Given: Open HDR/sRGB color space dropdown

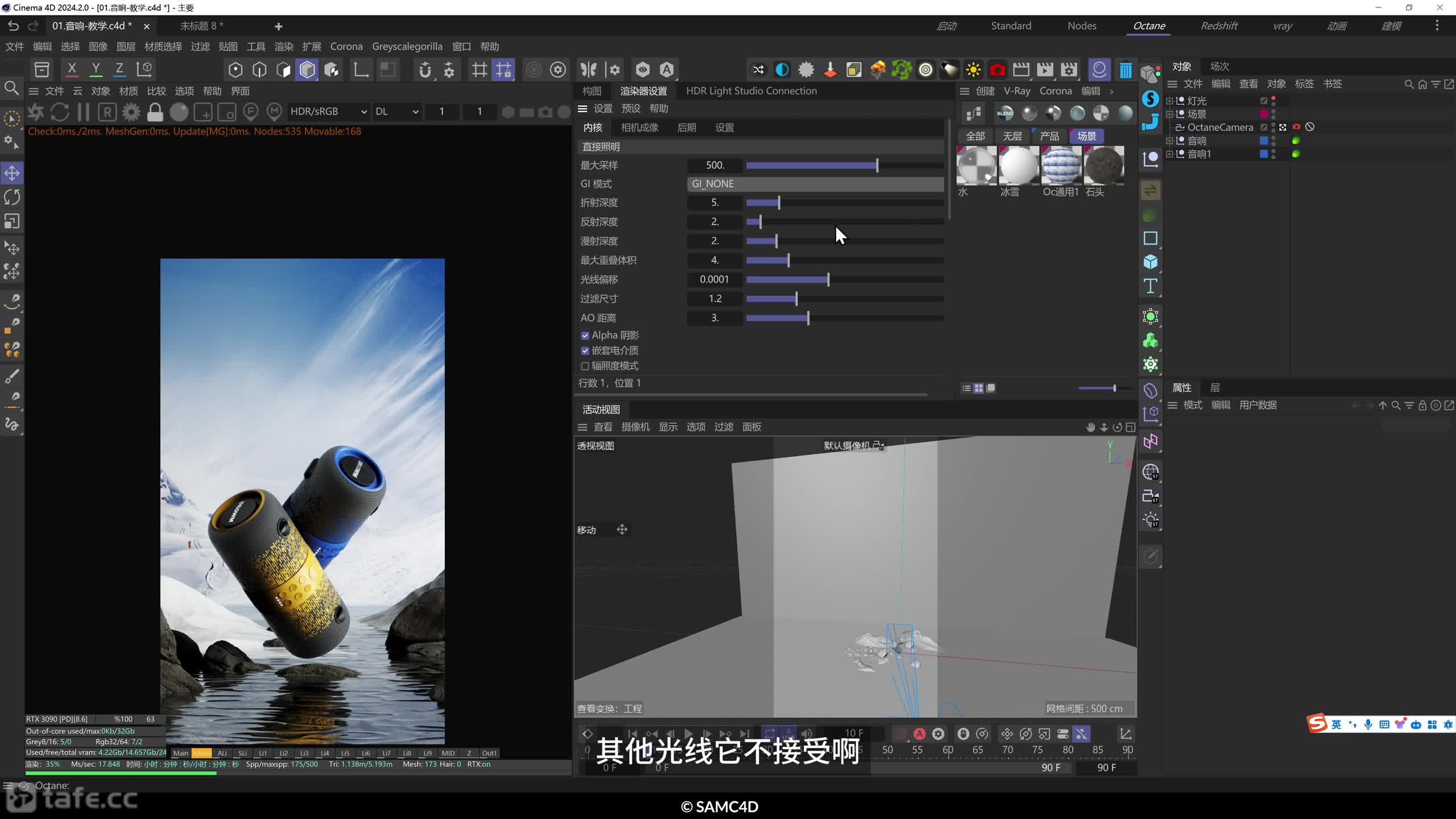Looking at the screenshot, I should click(x=328, y=111).
